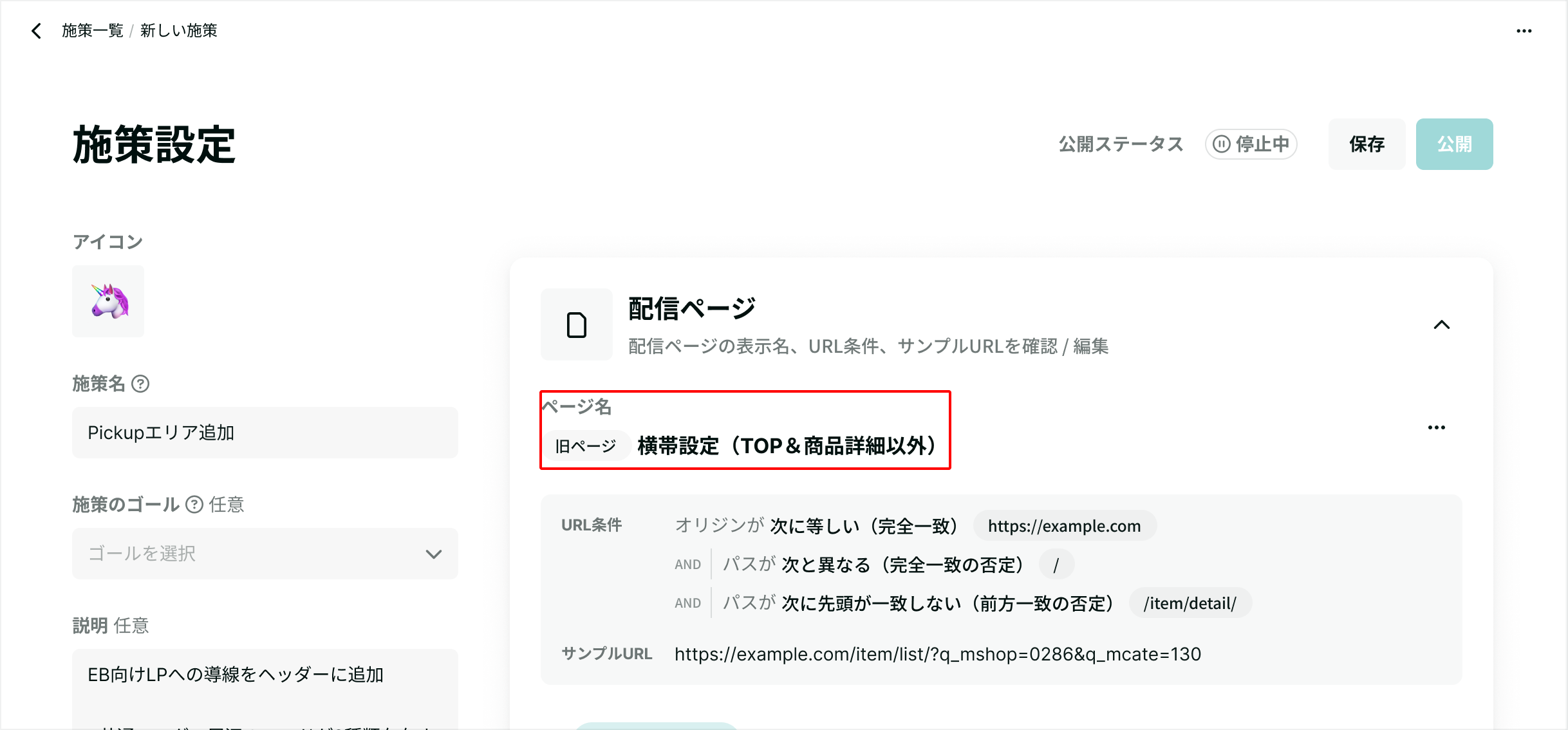Open the ゴールを選択 dropdown
Image resolution: width=1568 pixels, height=730 pixels.
point(257,554)
